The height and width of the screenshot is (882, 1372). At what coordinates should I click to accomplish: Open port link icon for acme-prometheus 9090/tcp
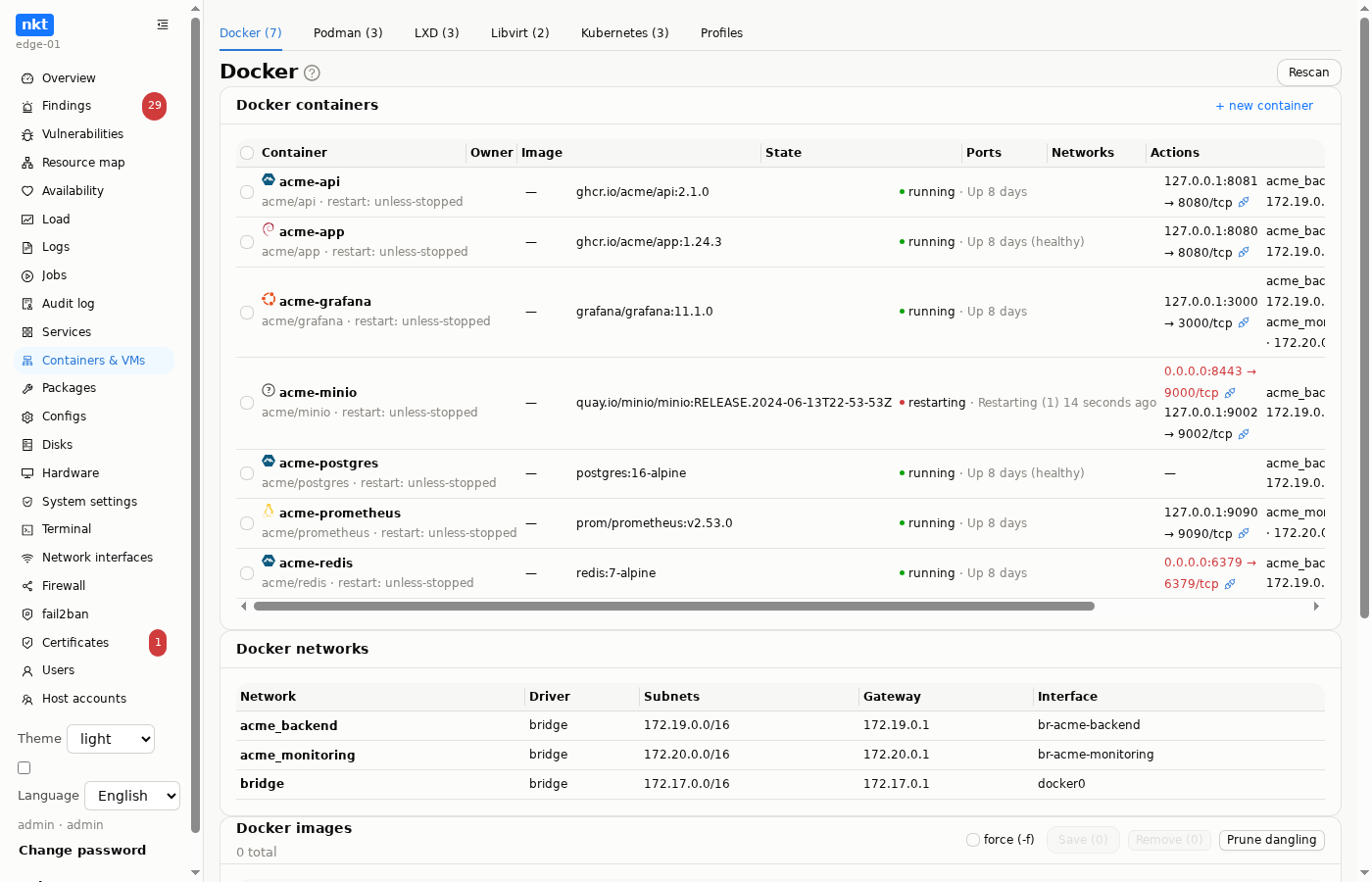1244,534
